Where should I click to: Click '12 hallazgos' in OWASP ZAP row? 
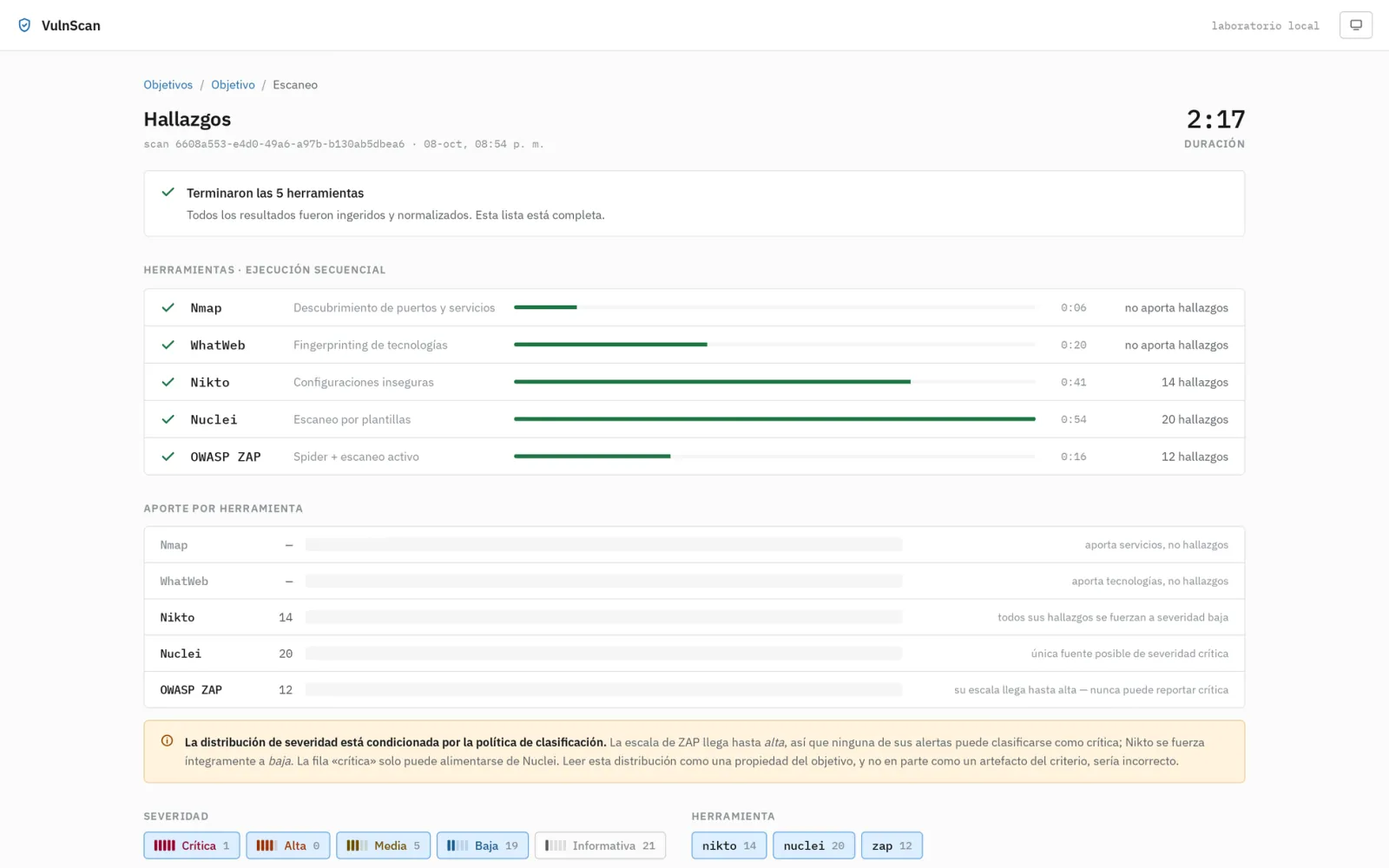coord(1195,457)
